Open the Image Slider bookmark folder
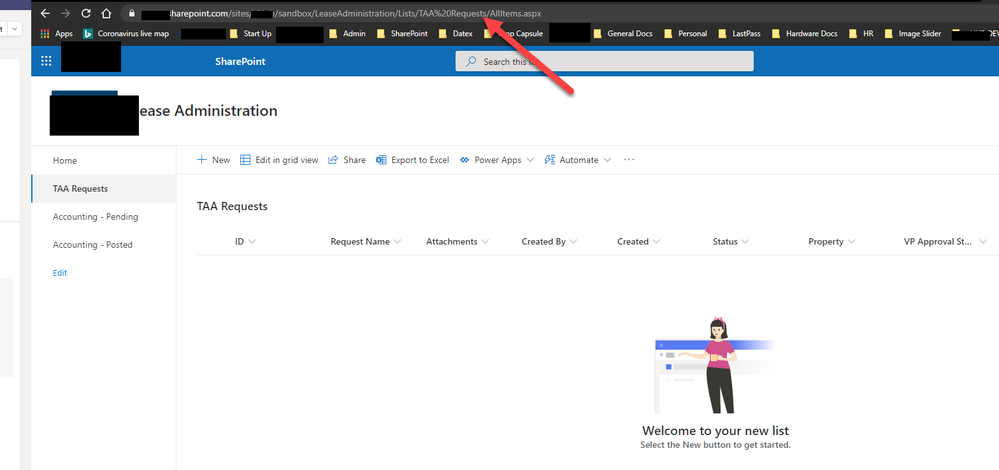The width and height of the screenshot is (999, 470). 913,34
